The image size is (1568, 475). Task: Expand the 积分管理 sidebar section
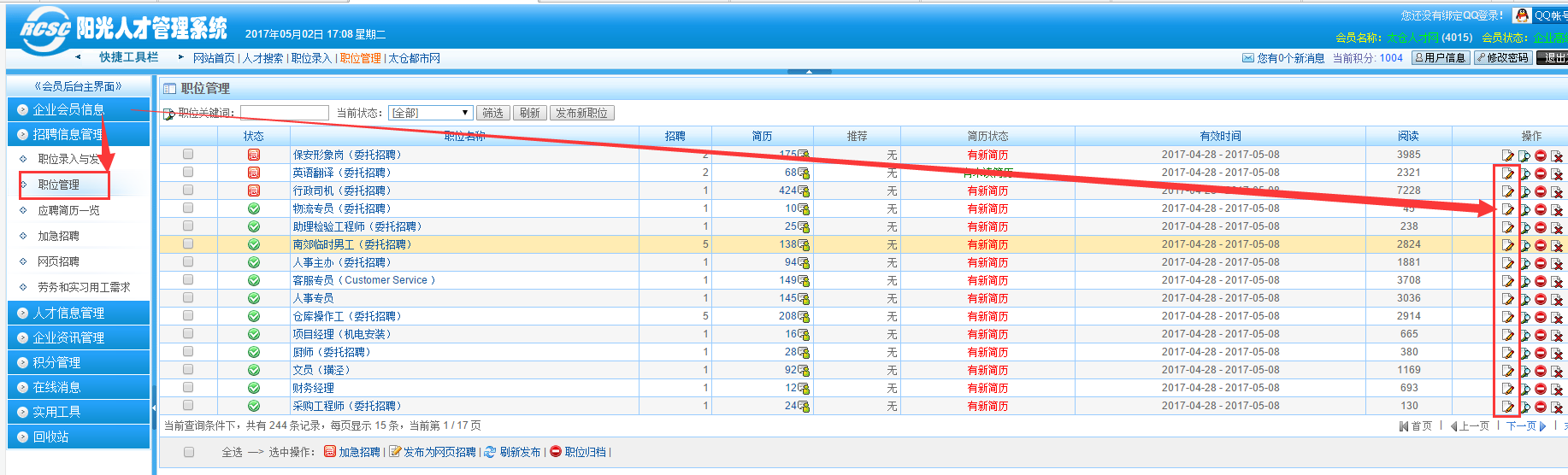tap(56, 363)
